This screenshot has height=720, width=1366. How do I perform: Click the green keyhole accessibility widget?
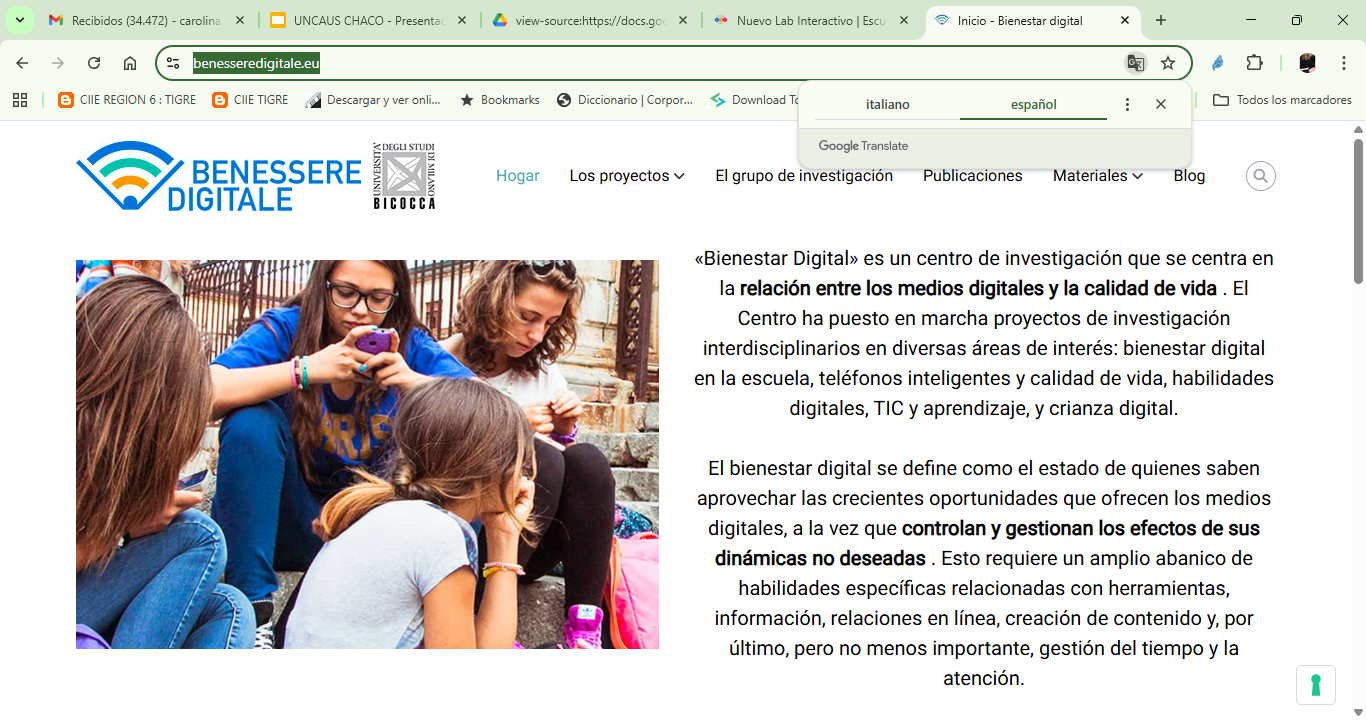point(1316,685)
